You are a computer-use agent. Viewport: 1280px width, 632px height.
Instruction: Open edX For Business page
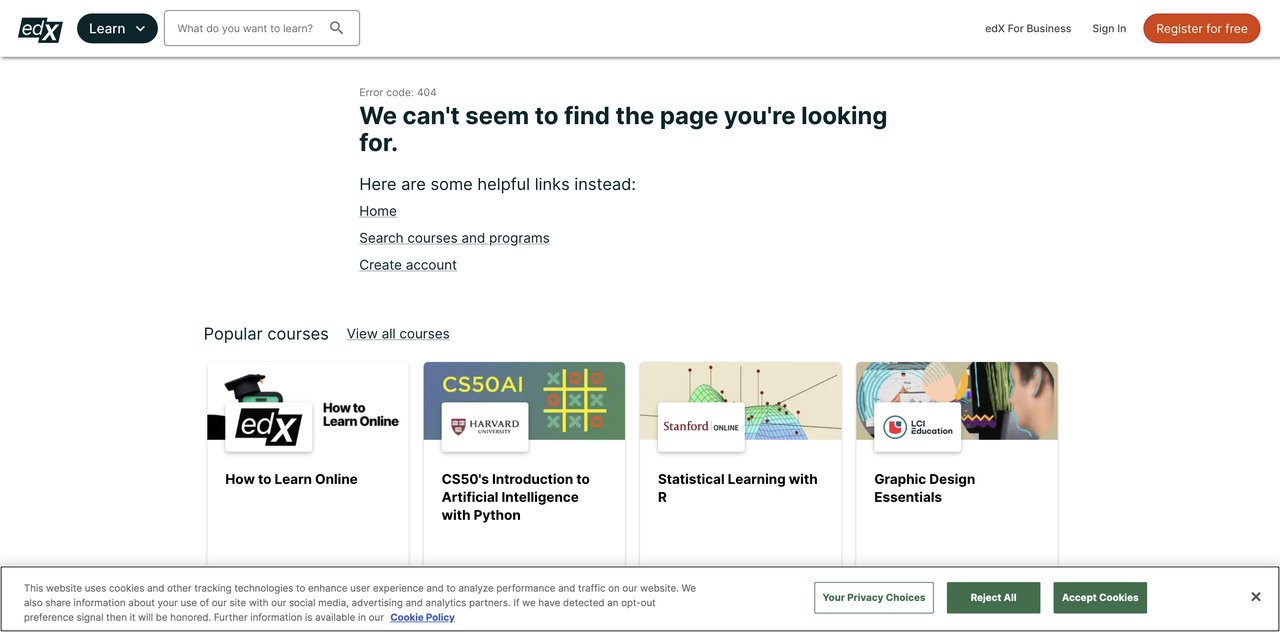click(1028, 29)
